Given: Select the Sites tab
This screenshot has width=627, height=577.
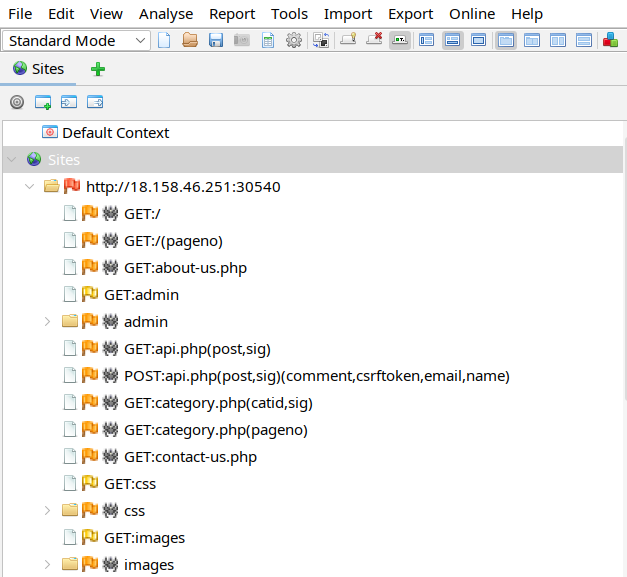Looking at the screenshot, I should click(38, 69).
